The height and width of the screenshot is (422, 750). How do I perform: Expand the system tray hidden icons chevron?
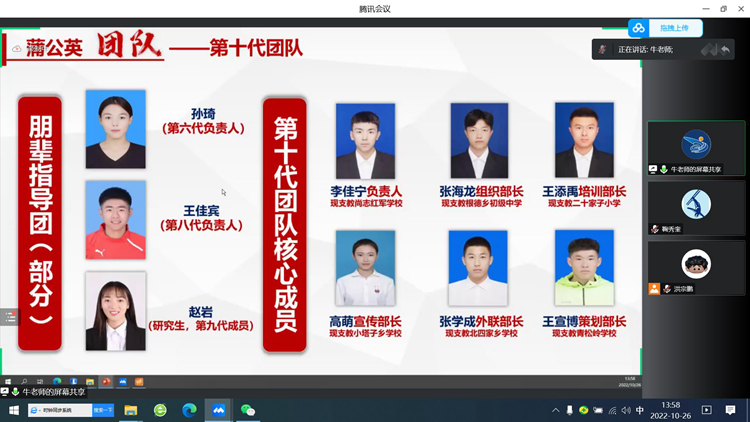pos(556,410)
